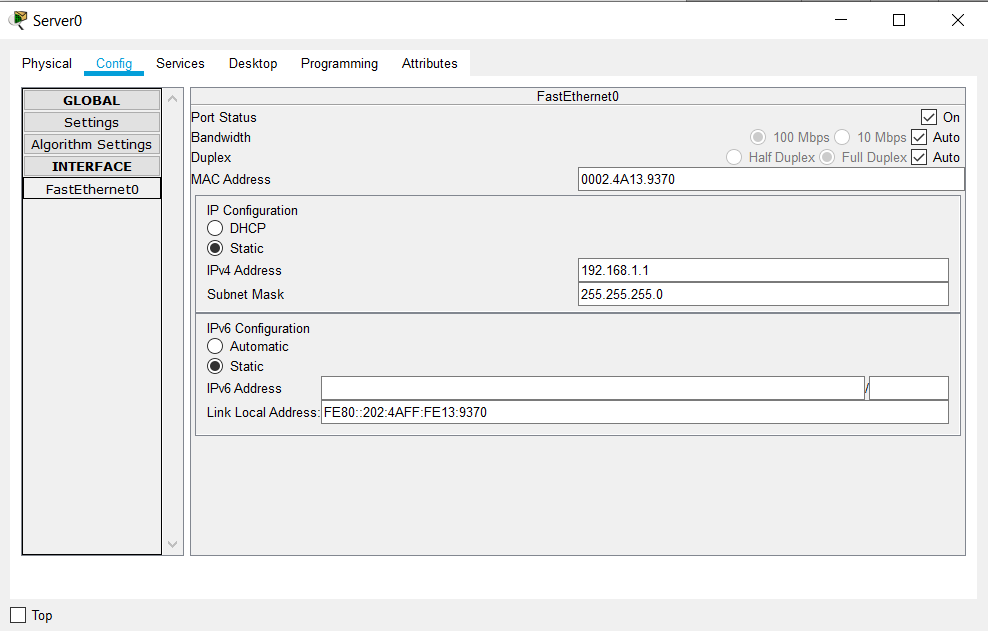Select the Programming tab

pyautogui.click(x=339, y=64)
